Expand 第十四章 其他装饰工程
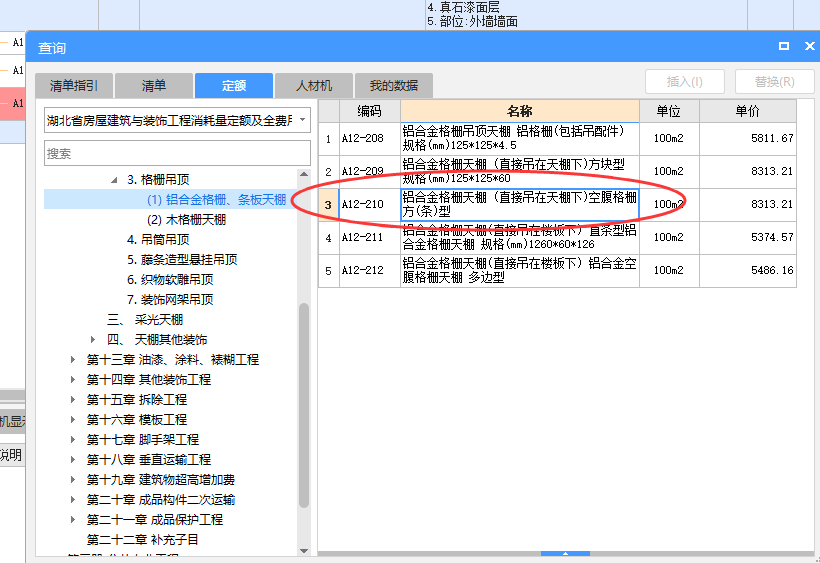 [x=73, y=380]
